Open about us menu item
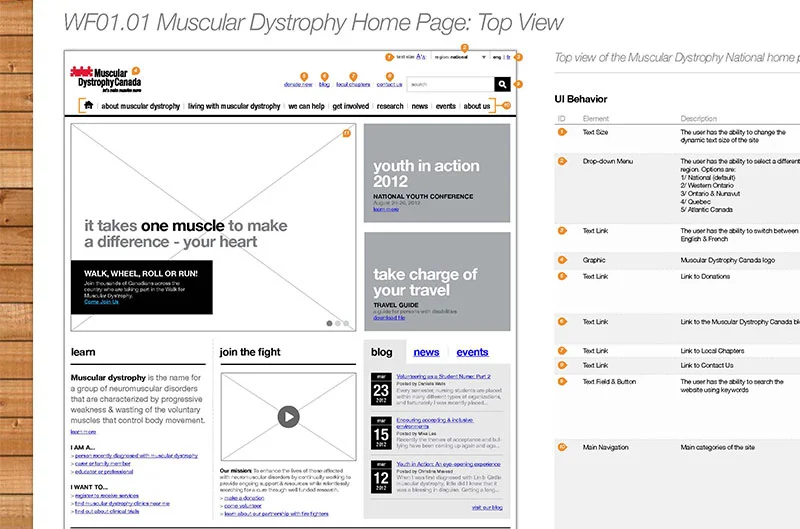The width and height of the screenshot is (800, 529). [477, 106]
